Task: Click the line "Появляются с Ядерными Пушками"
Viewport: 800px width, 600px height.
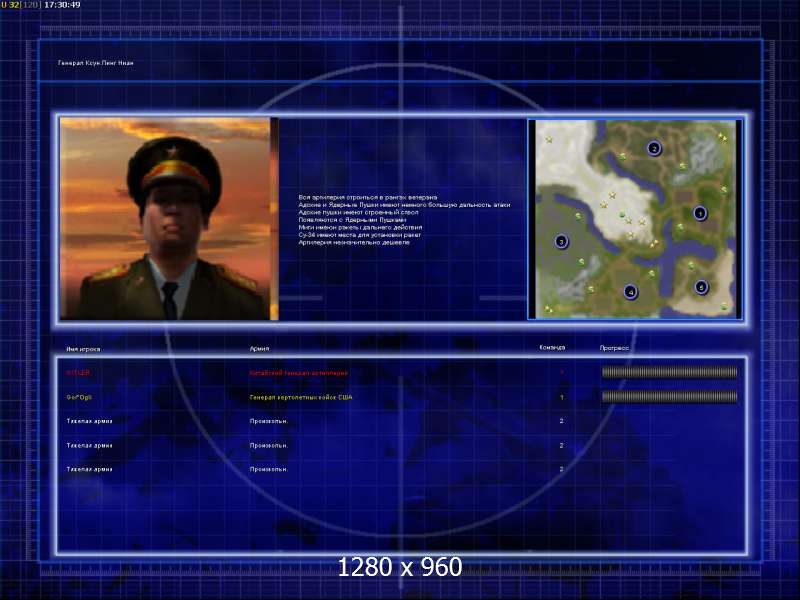Action: pos(352,220)
